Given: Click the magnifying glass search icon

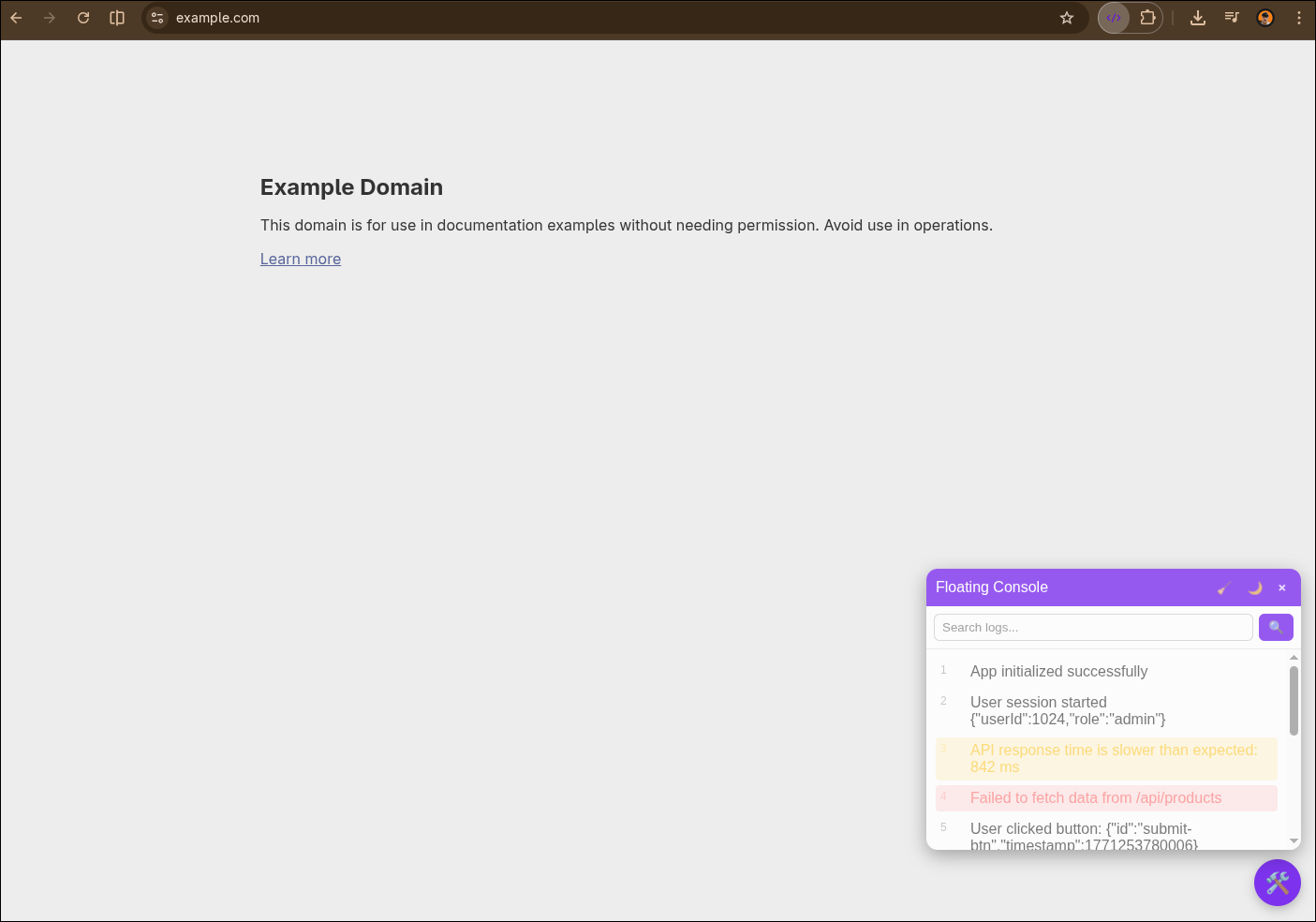Looking at the screenshot, I should [1276, 627].
